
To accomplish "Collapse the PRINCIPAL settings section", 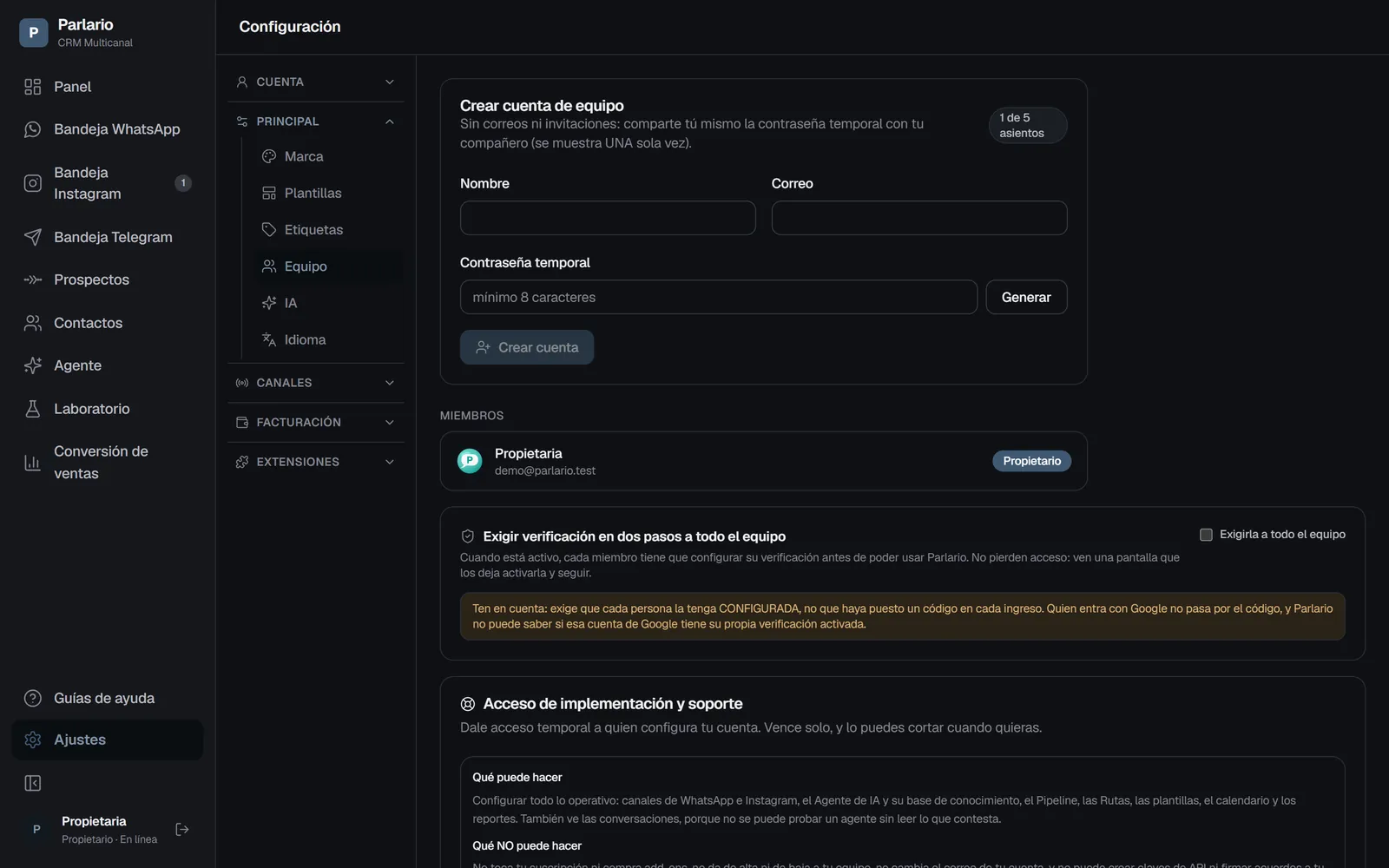I will (316, 122).
